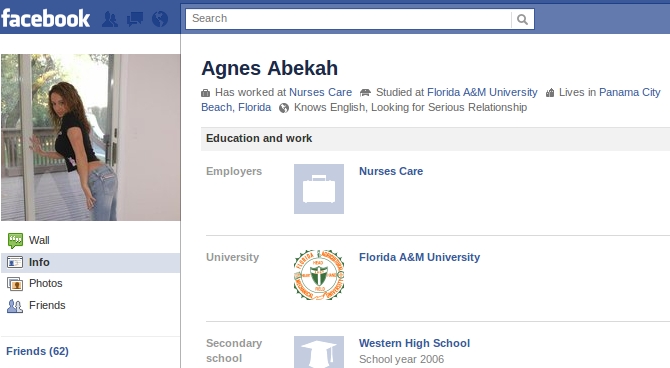The image size is (670, 368).
Task: Click the Nurses Care briefcase icon
Action: (319, 189)
